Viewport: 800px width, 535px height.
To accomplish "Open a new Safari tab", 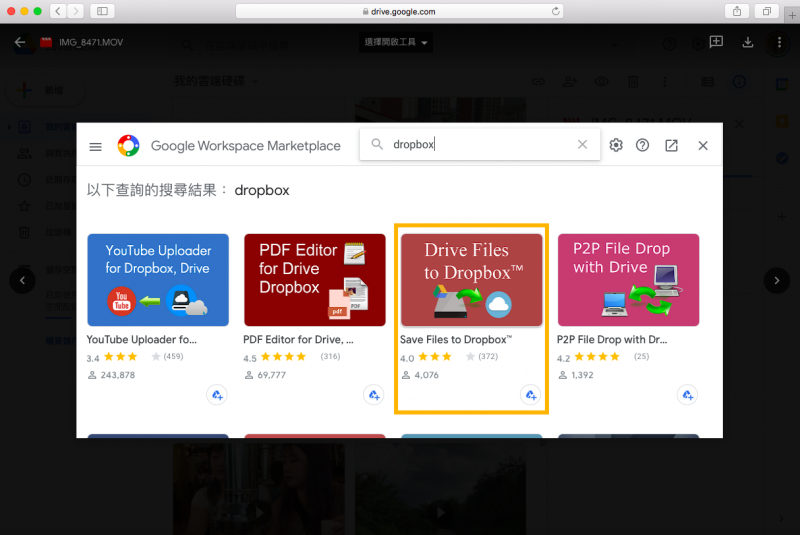I will pyautogui.click(x=792, y=15).
